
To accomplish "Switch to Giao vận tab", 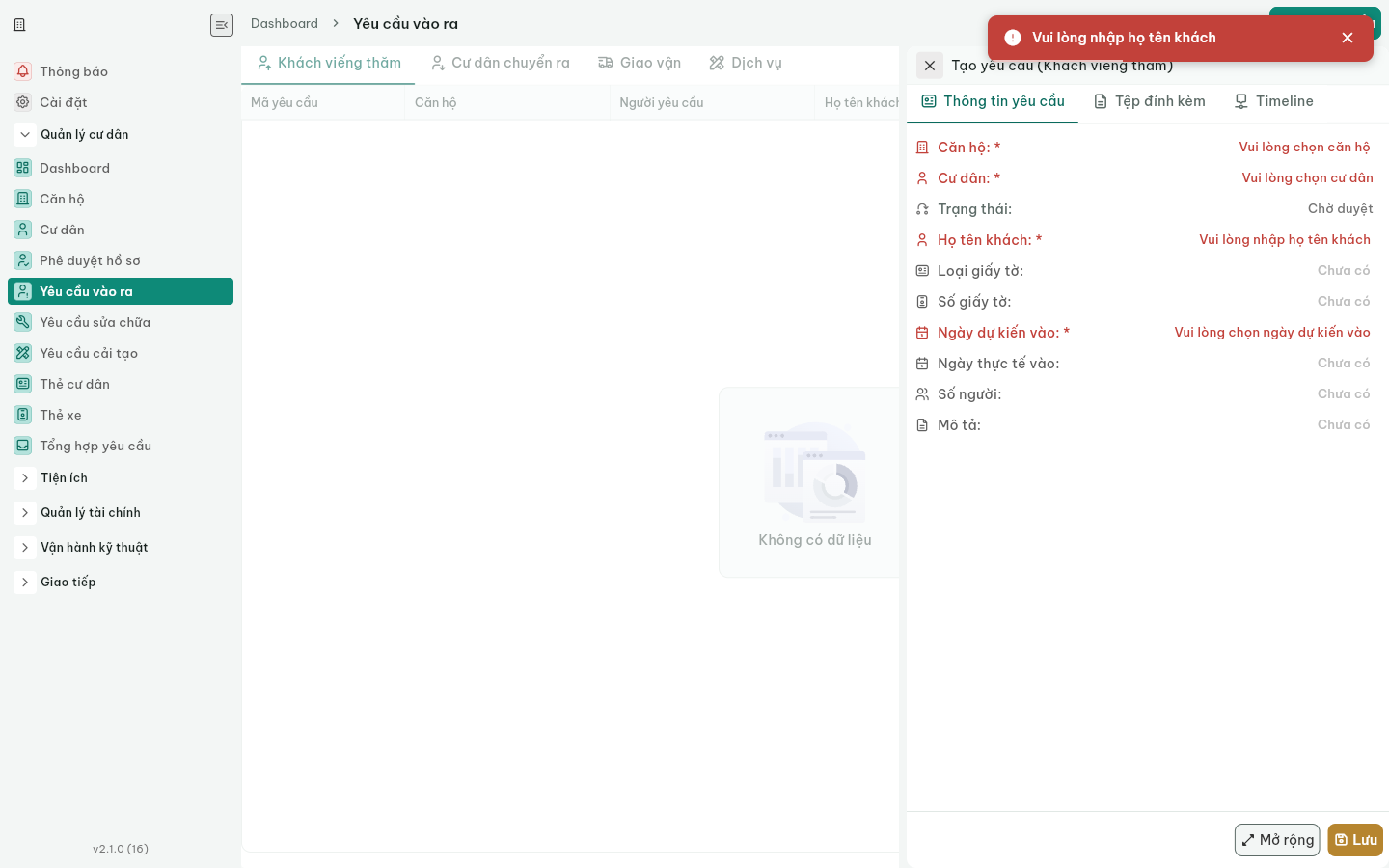I will 640,63.
